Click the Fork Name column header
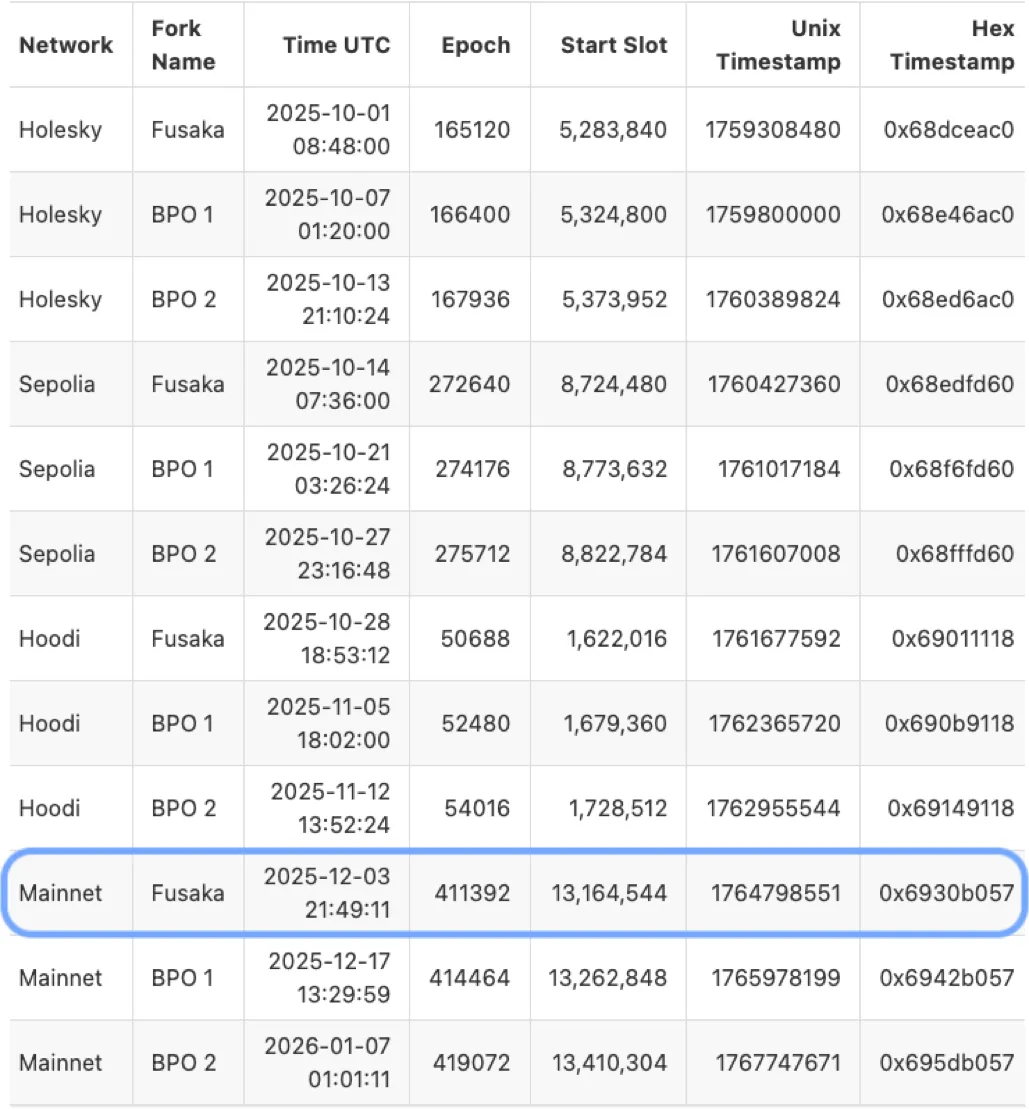 [x=183, y=45]
